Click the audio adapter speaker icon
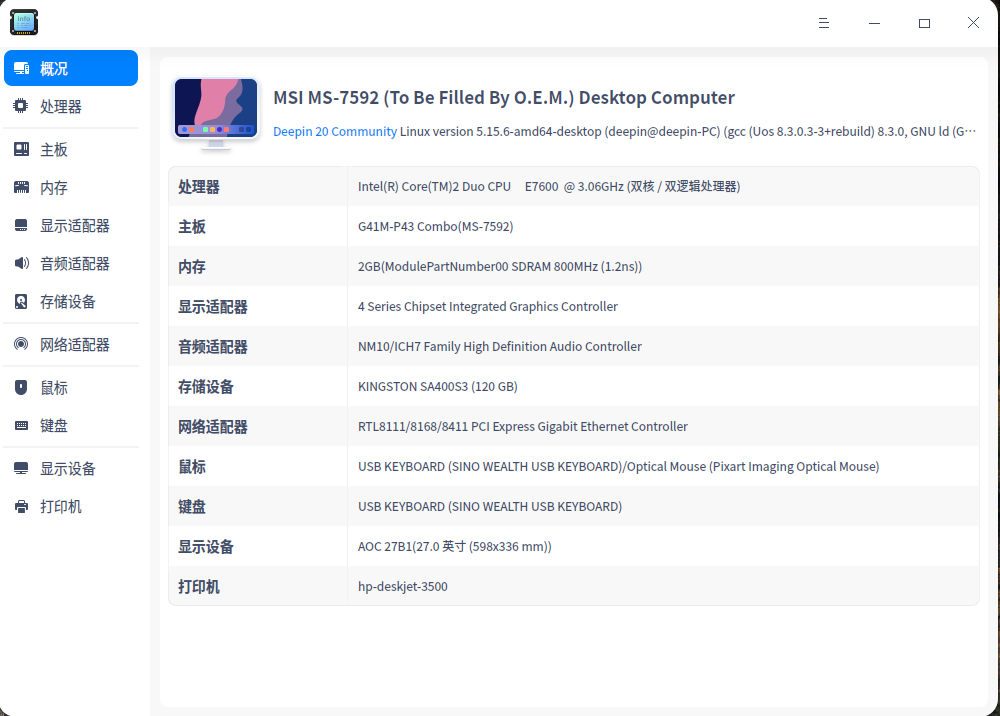The height and width of the screenshot is (716, 1000). (21, 263)
